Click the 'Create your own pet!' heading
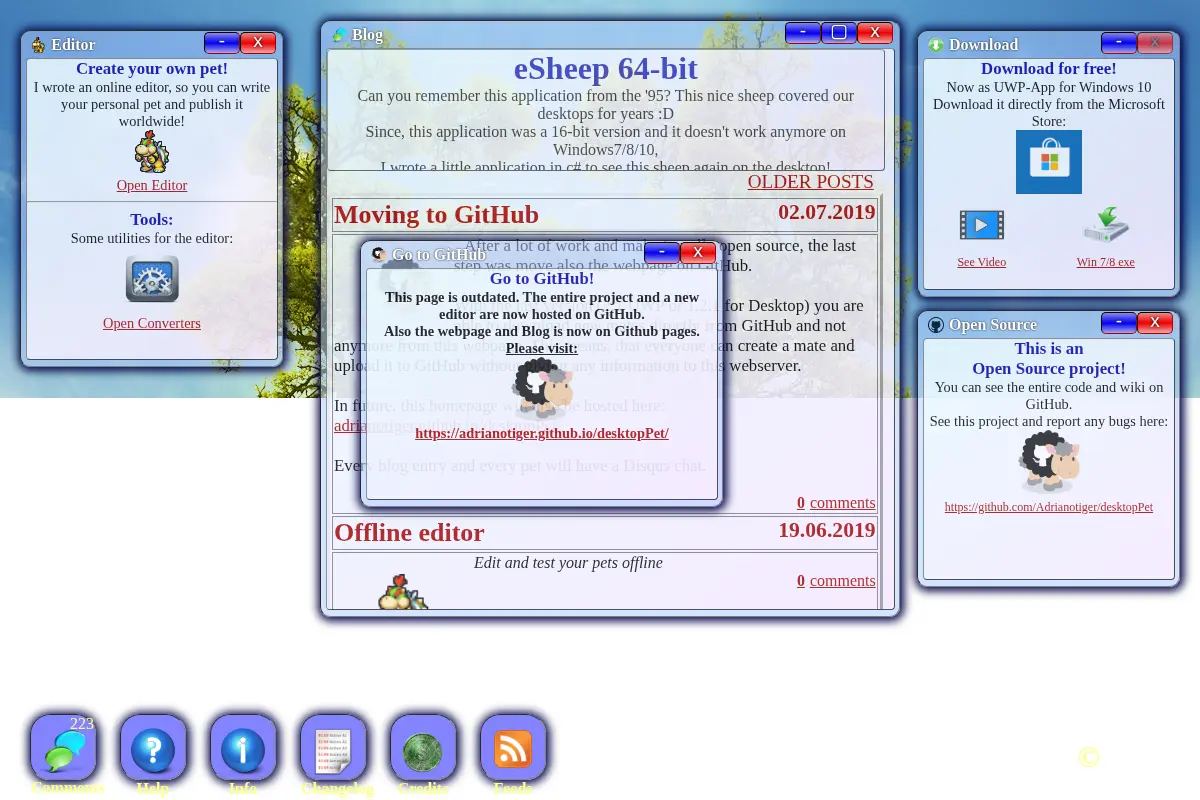Viewport: 1200px width, 800px height. pyautogui.click(x=152, y=69)
